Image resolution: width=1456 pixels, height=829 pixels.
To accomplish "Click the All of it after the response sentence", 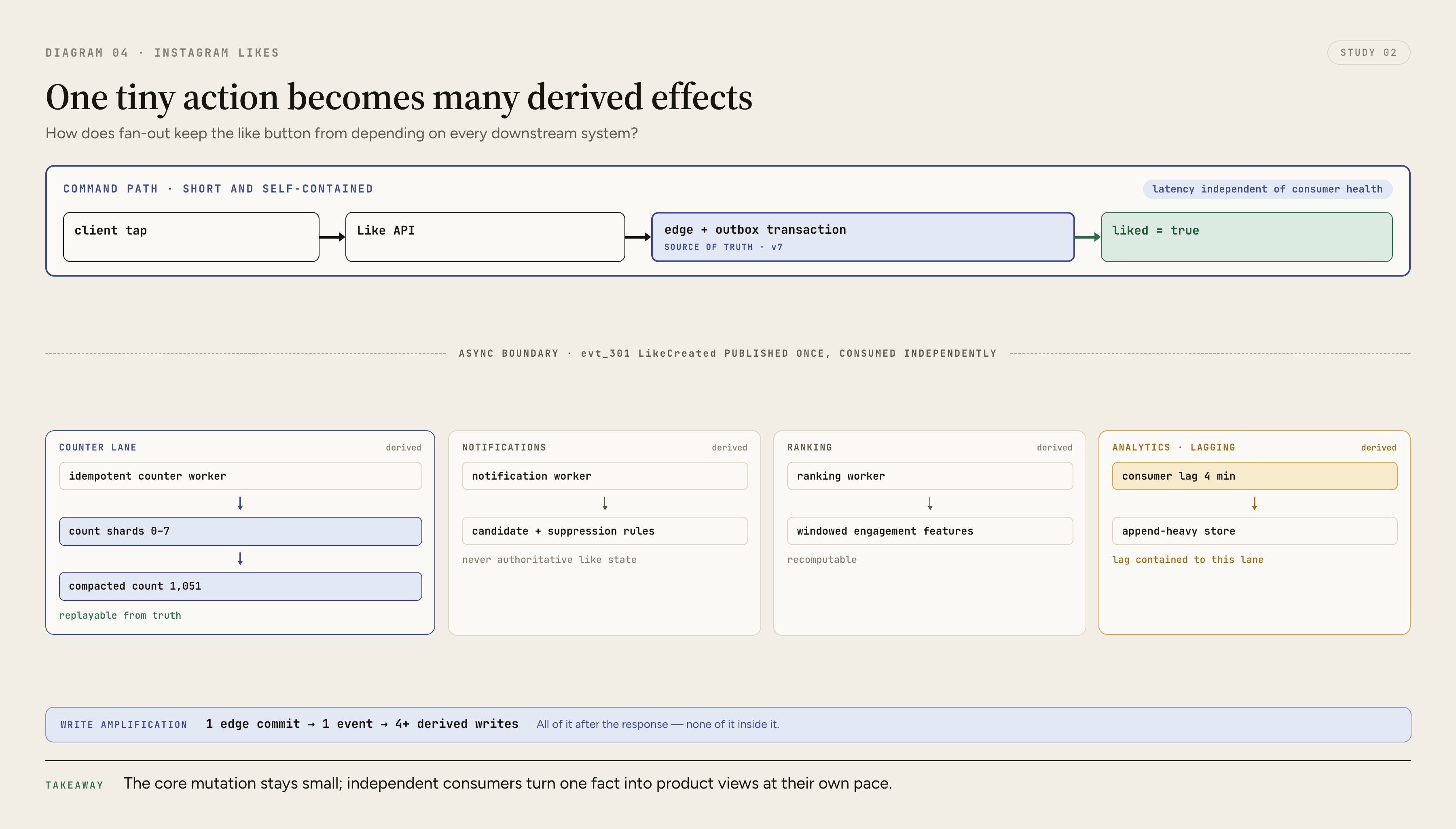I will (x=658, y=724).
